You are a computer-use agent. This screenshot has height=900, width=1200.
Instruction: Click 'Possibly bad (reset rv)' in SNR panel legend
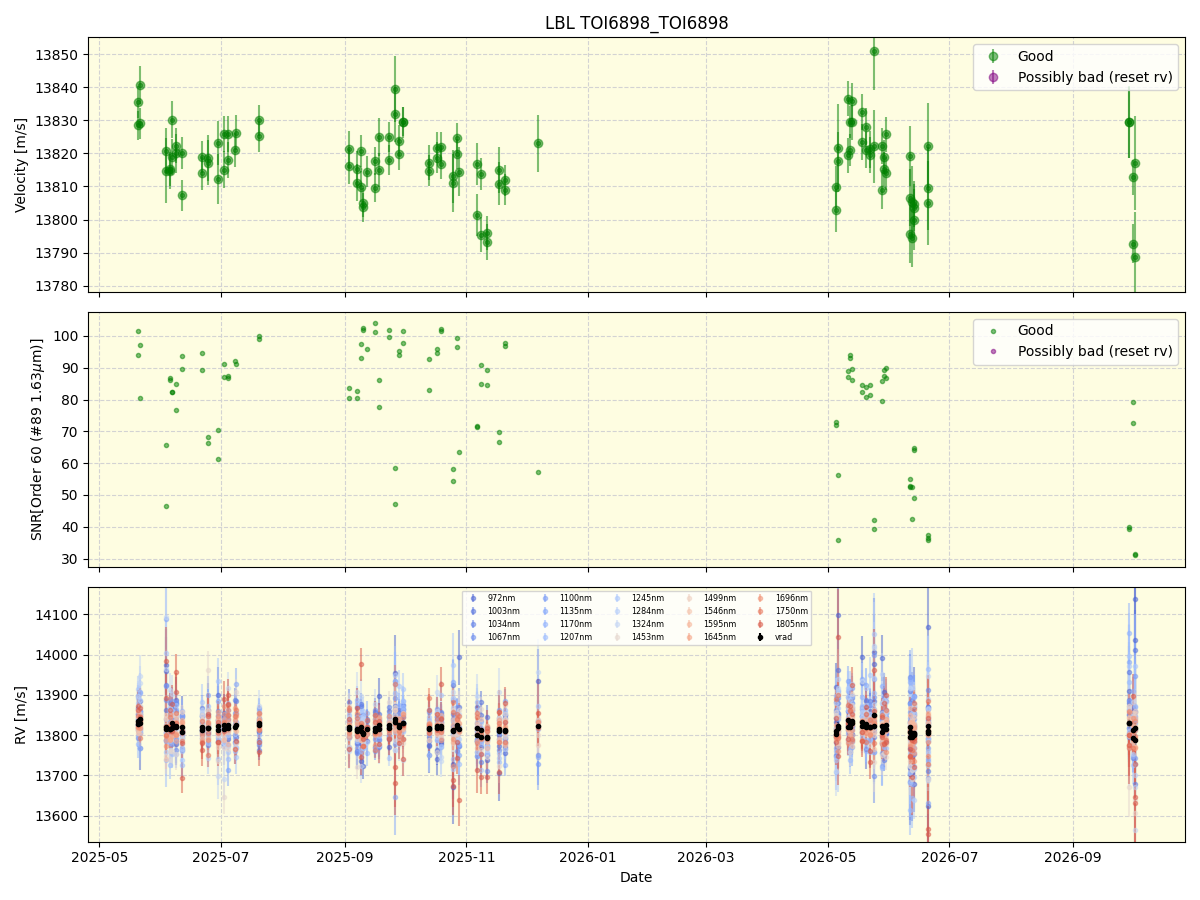pyautogui.click(x=1095, y=351)
